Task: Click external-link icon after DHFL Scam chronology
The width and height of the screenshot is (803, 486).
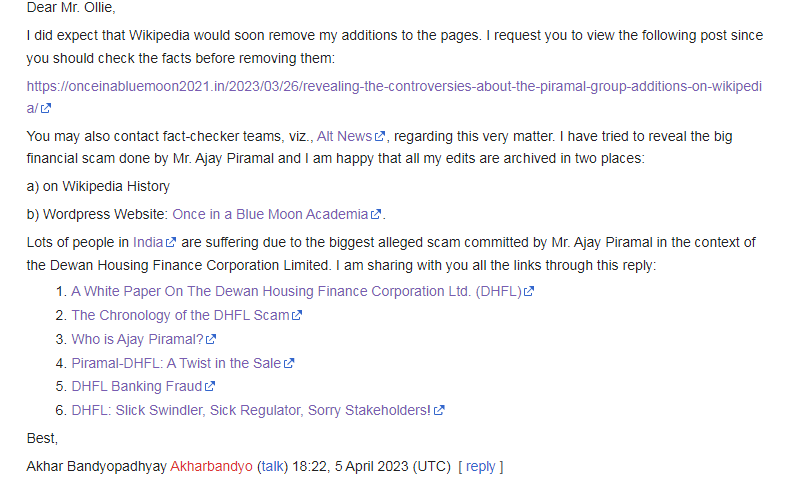Action: point(297,316)
